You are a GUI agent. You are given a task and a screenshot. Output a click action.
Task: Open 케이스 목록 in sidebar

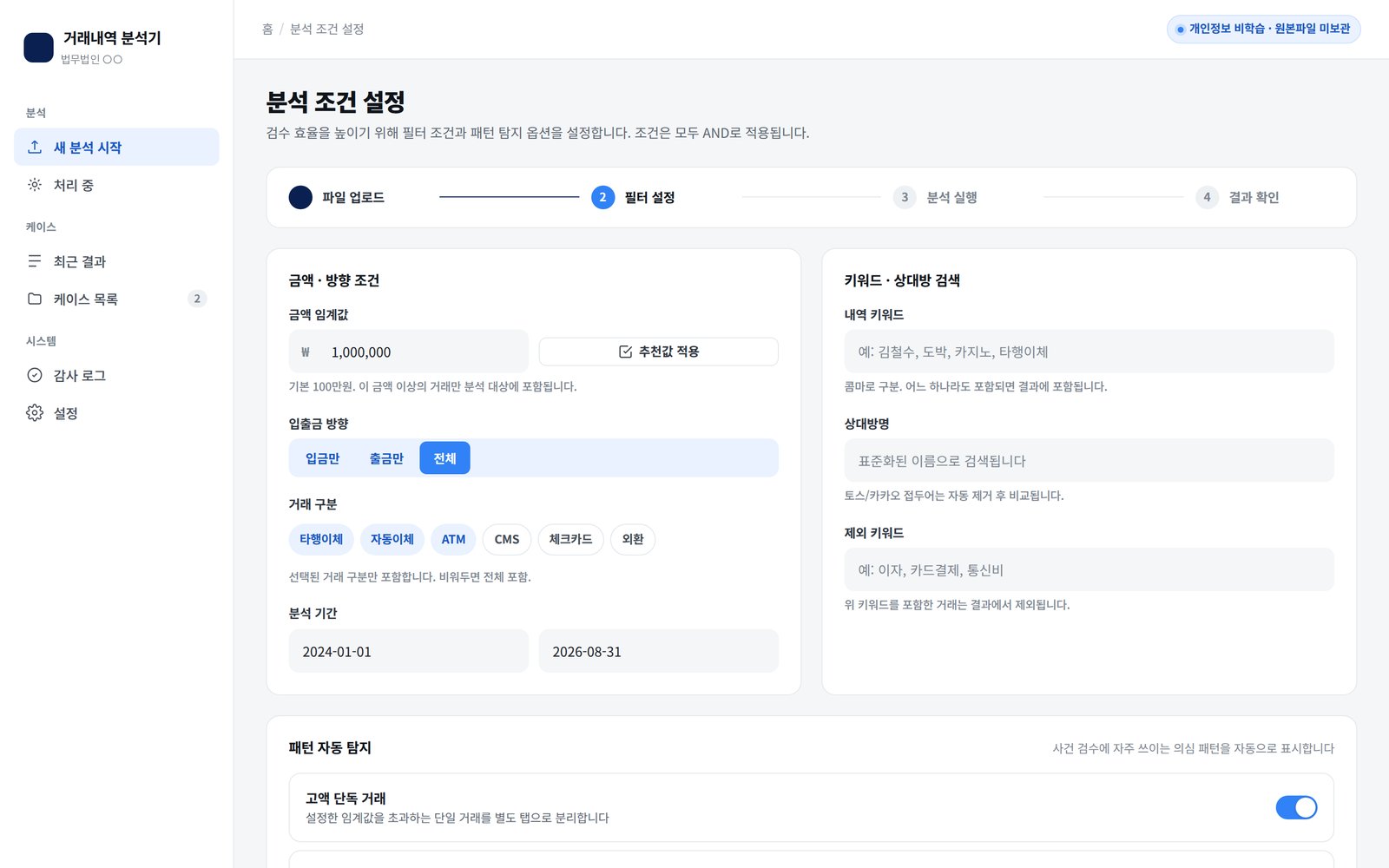(116, 299)
